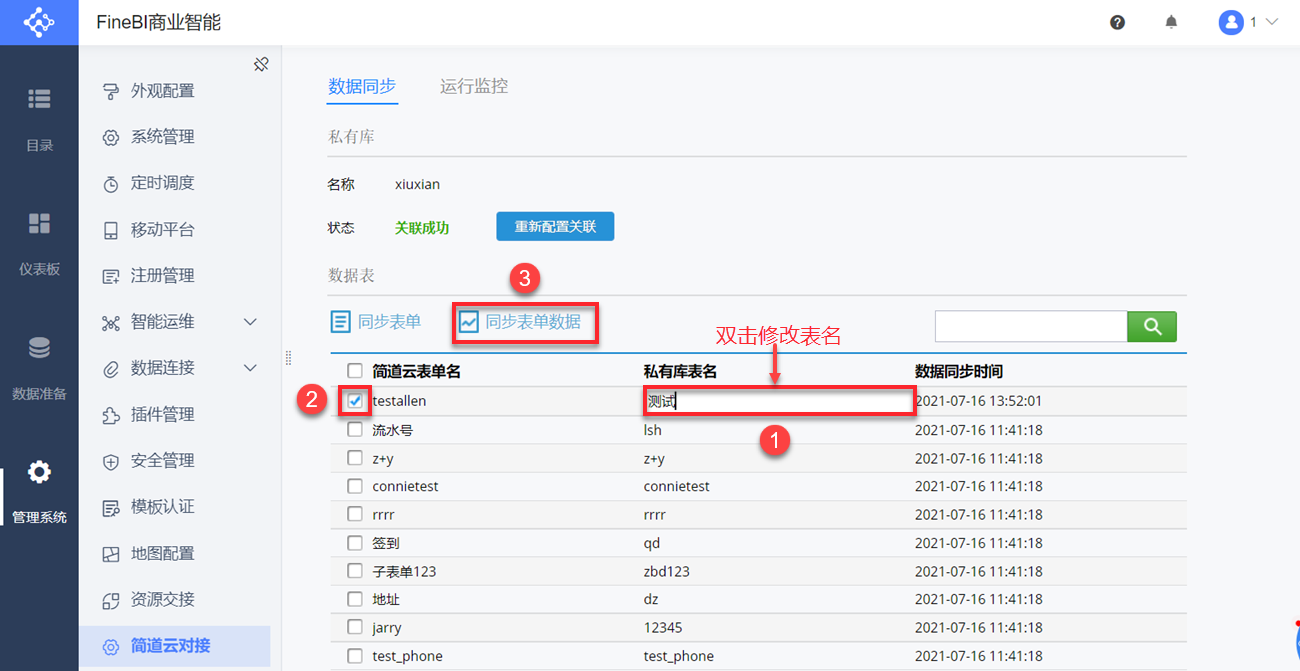Expand the 数据连接 submenu chevron

(x=250, y=368)
